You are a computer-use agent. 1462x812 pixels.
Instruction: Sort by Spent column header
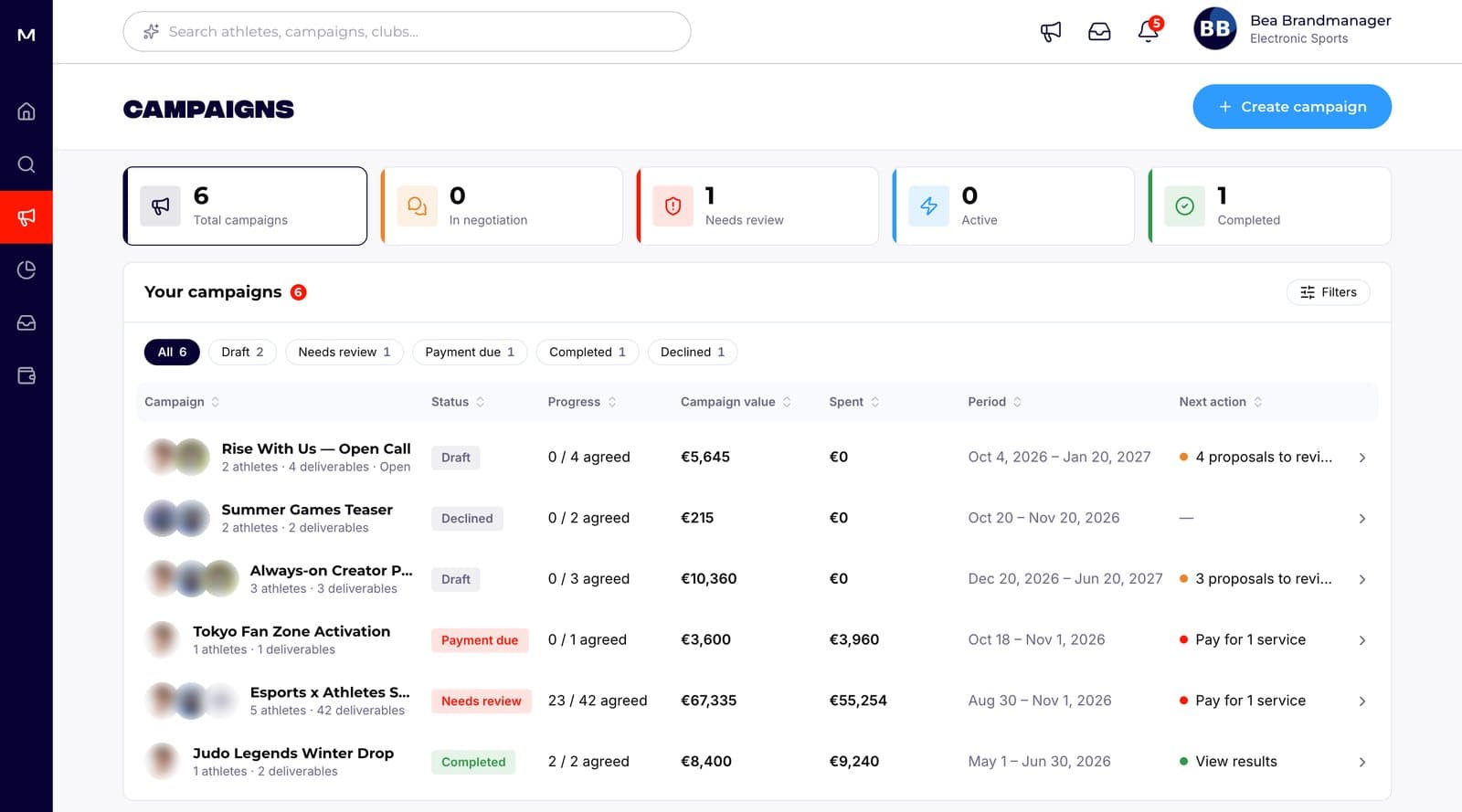[854, 402]
